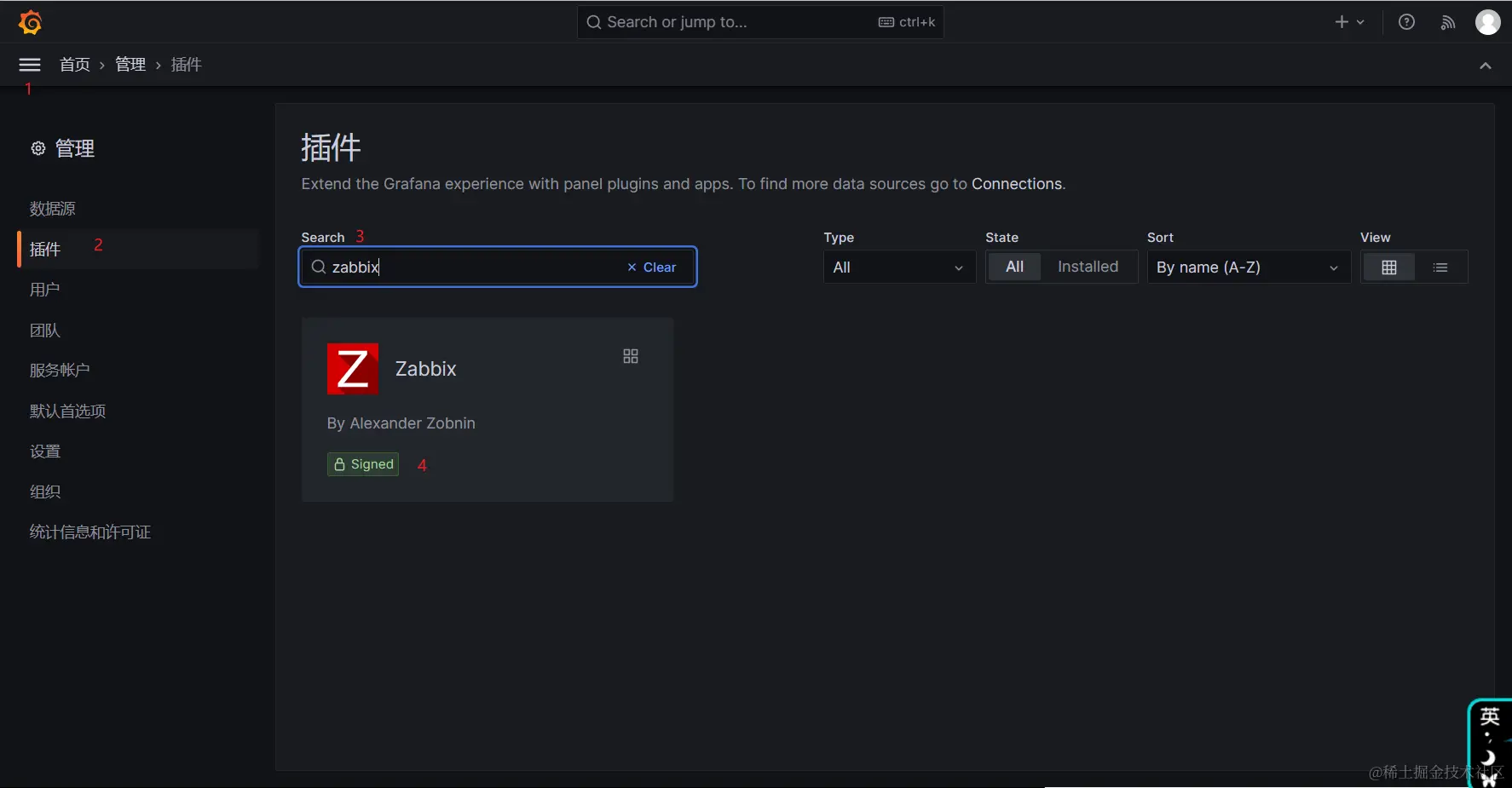Open the news feed RSS icon
Image resolution: width=1512 pixels, height=788 pixels.
pyautogui.click(x=1448, y=22)
